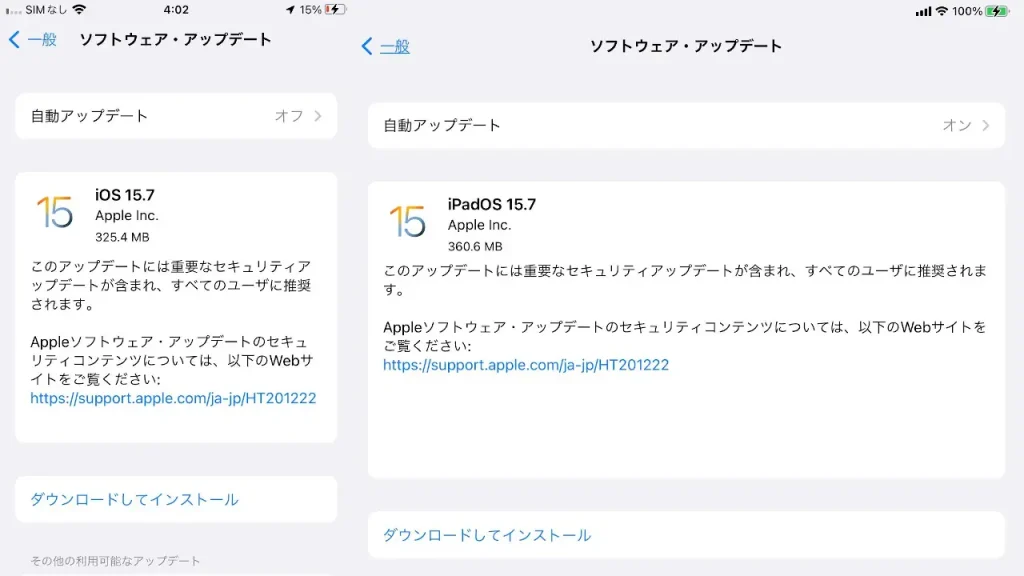This screenshot has height=576, width=1024.
Task: Open support.apple.com link in iOS 15.7 card
Action: (173, 398)
